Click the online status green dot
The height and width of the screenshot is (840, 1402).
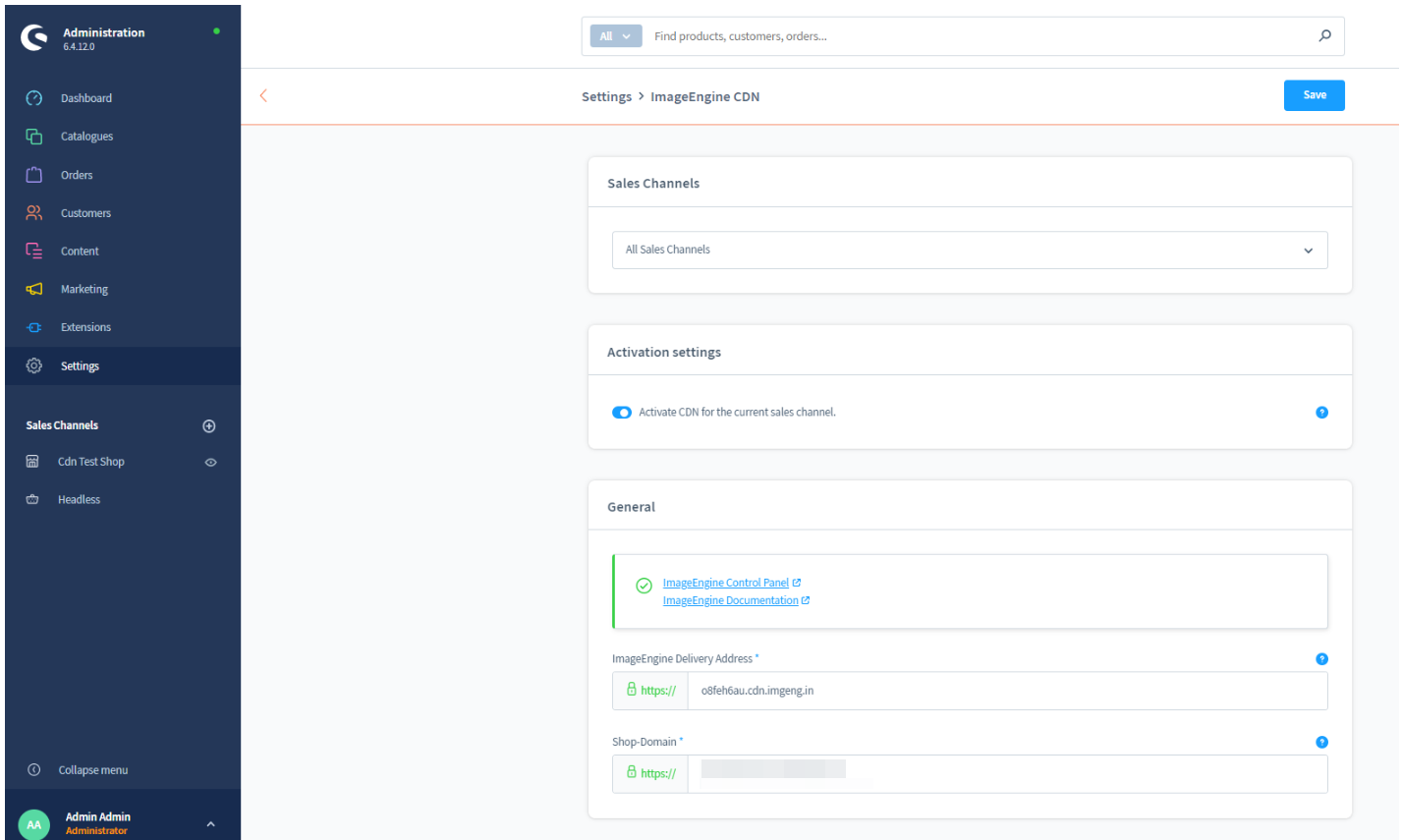coord(216,31)
